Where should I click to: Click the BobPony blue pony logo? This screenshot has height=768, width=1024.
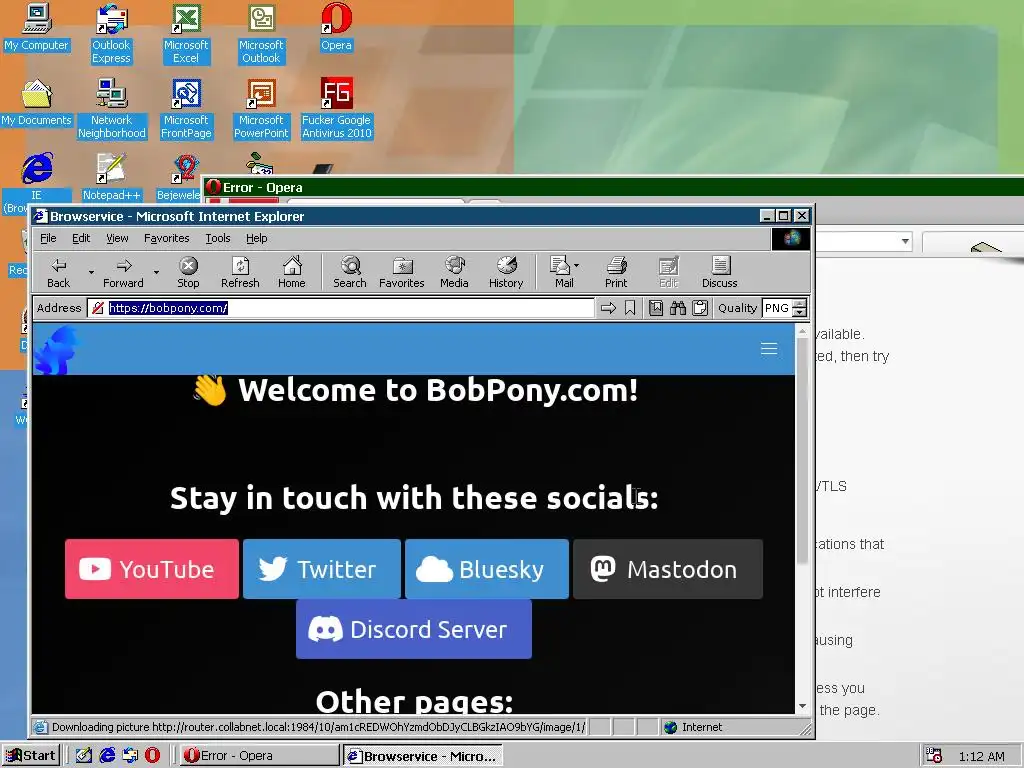(x=56, y=350)
